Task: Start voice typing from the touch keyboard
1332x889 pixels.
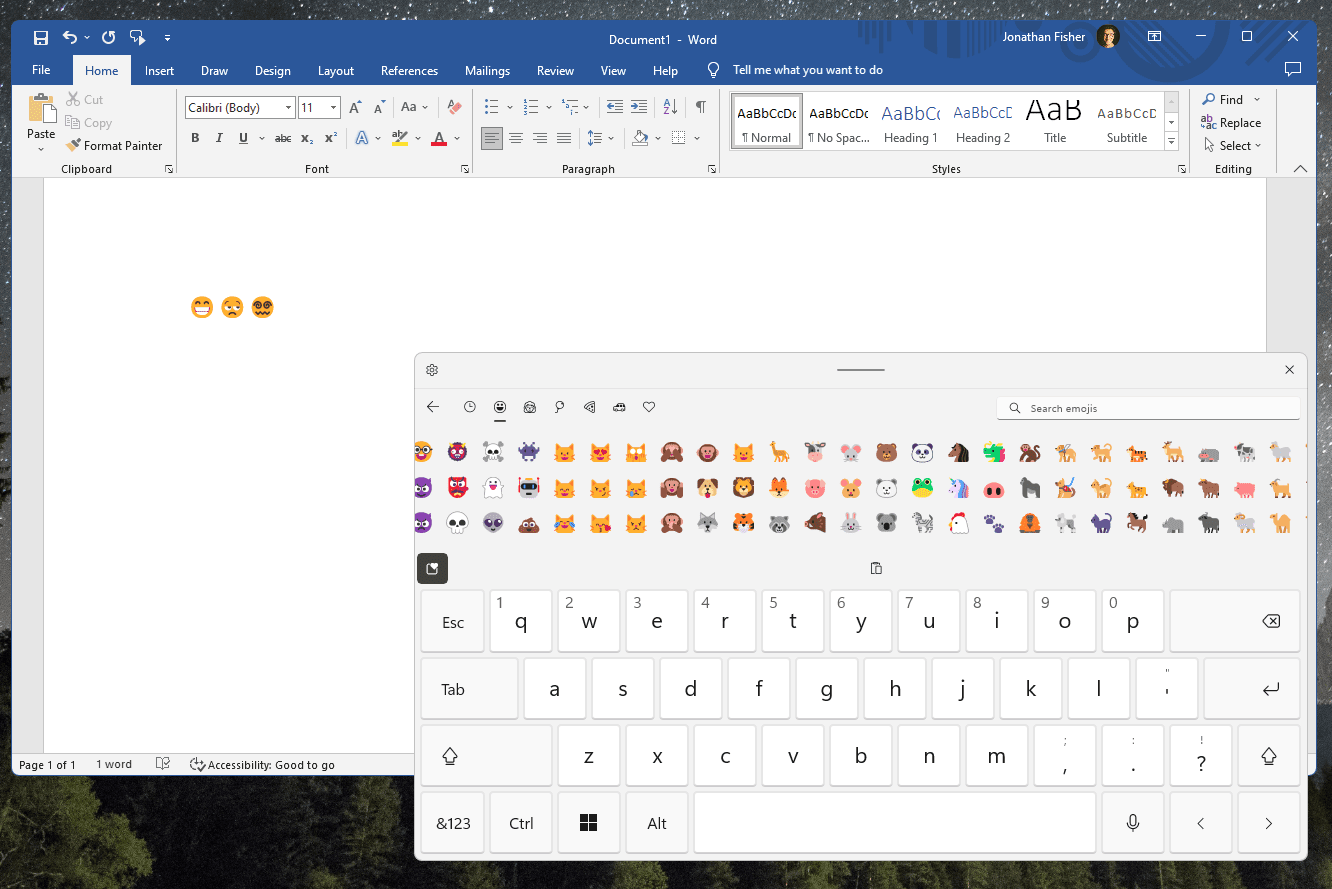Action: [x=1133, y=822]
